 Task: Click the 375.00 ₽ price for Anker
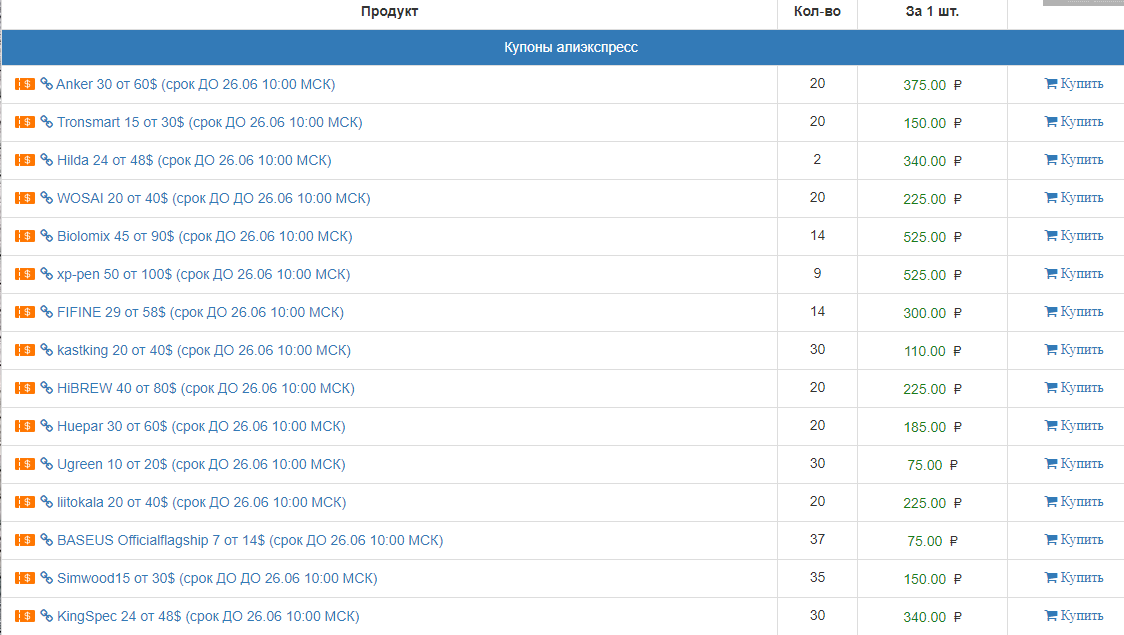(932, 85)
